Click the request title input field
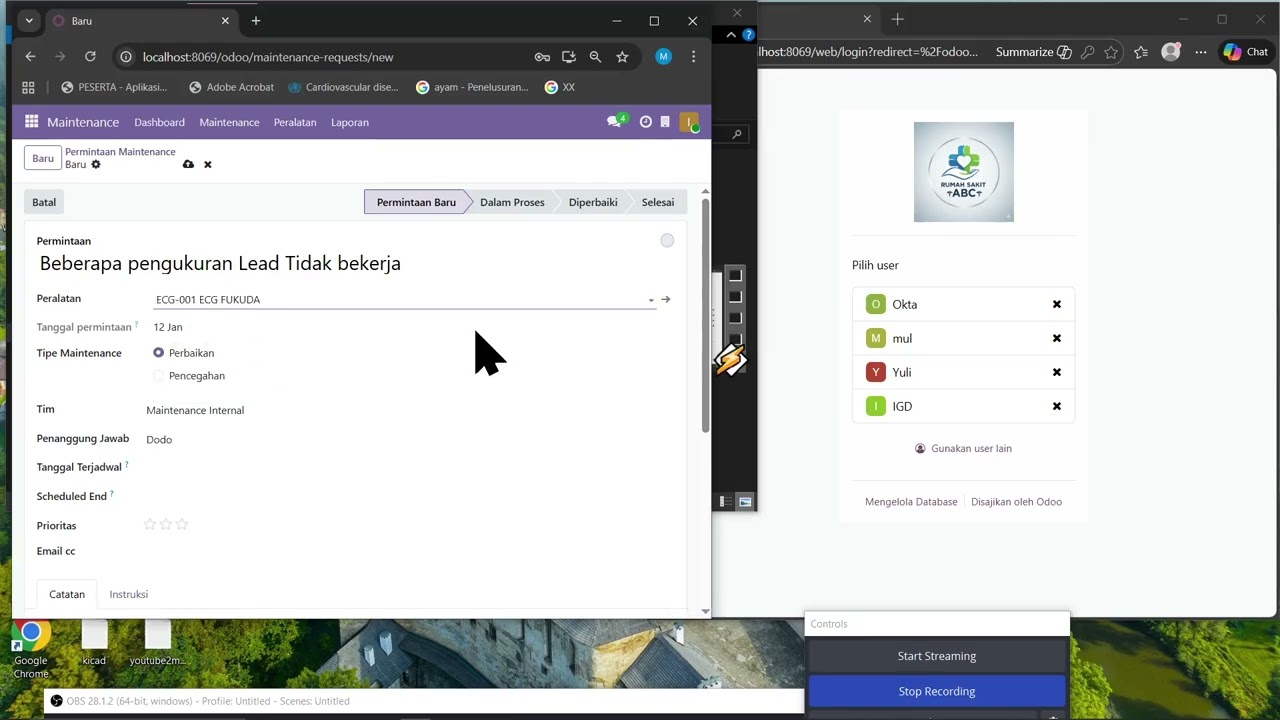Screen dimensions: 1280x720 (x=345, y=263)
